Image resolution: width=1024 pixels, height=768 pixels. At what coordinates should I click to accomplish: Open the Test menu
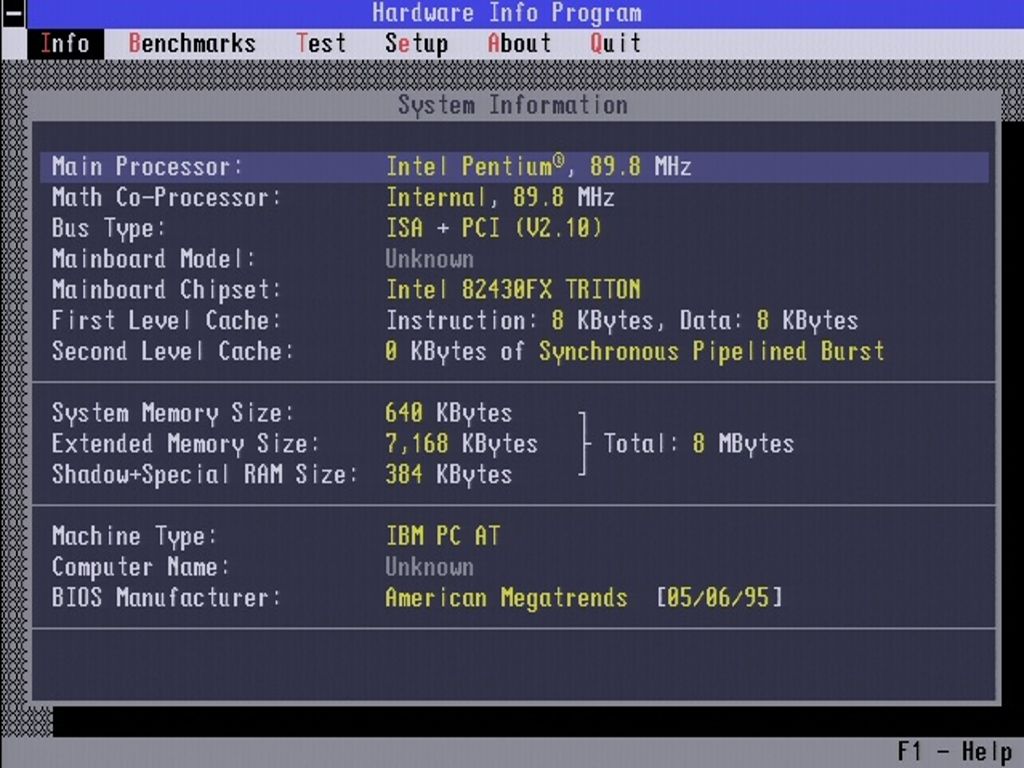point(321,44)
